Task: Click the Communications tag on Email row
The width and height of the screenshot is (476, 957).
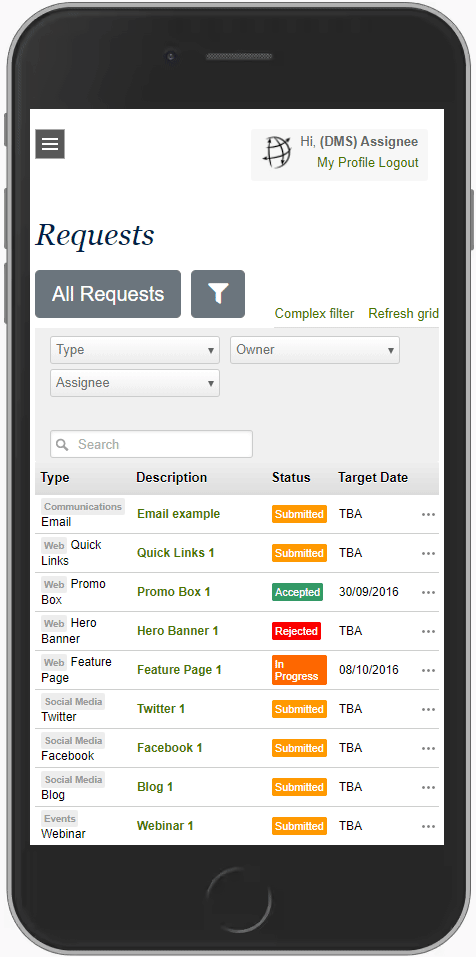Action: [x=83, y=507]
